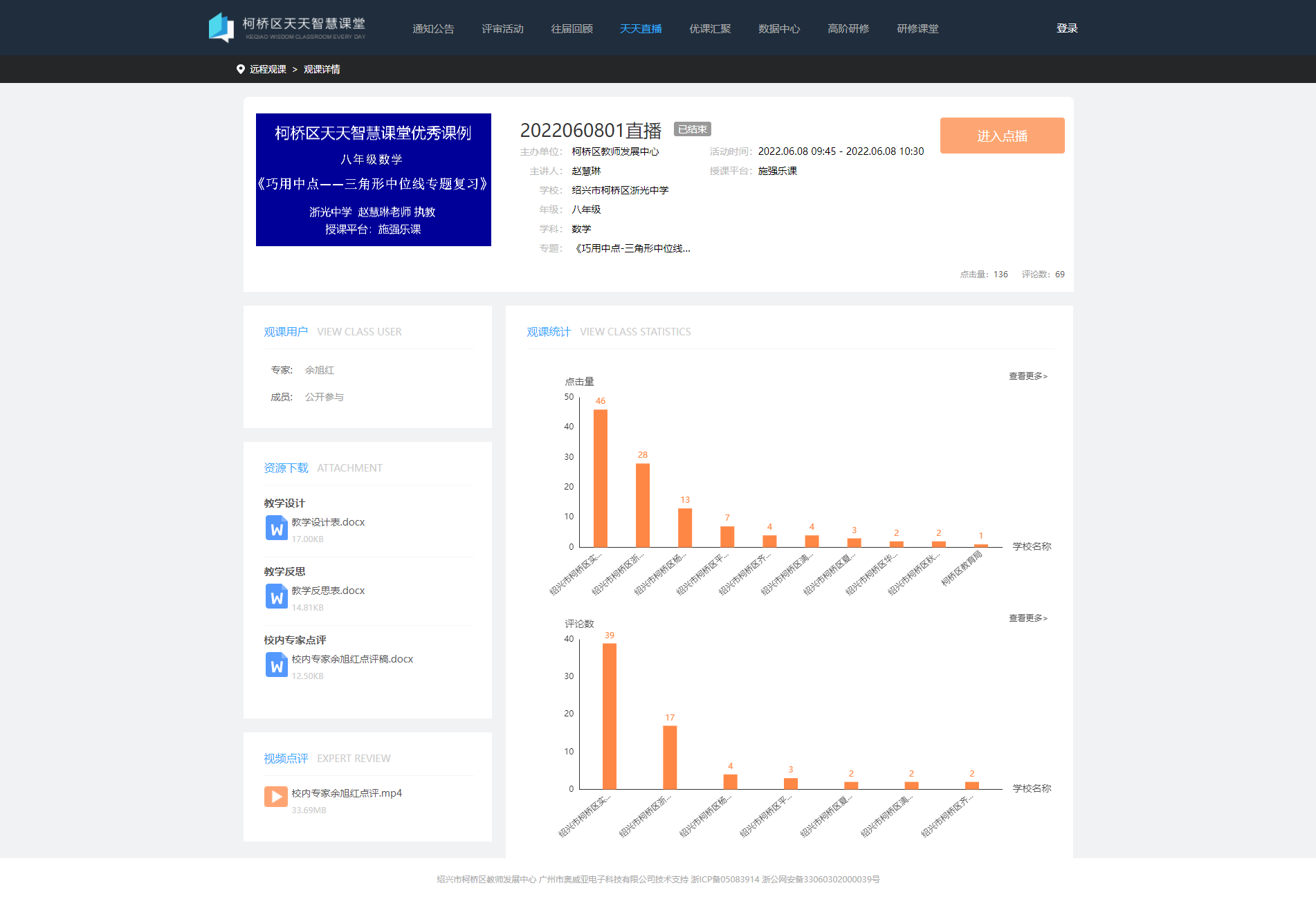Click Word icon for 校内专家余旭红点评稿.docx

[276, 665]
